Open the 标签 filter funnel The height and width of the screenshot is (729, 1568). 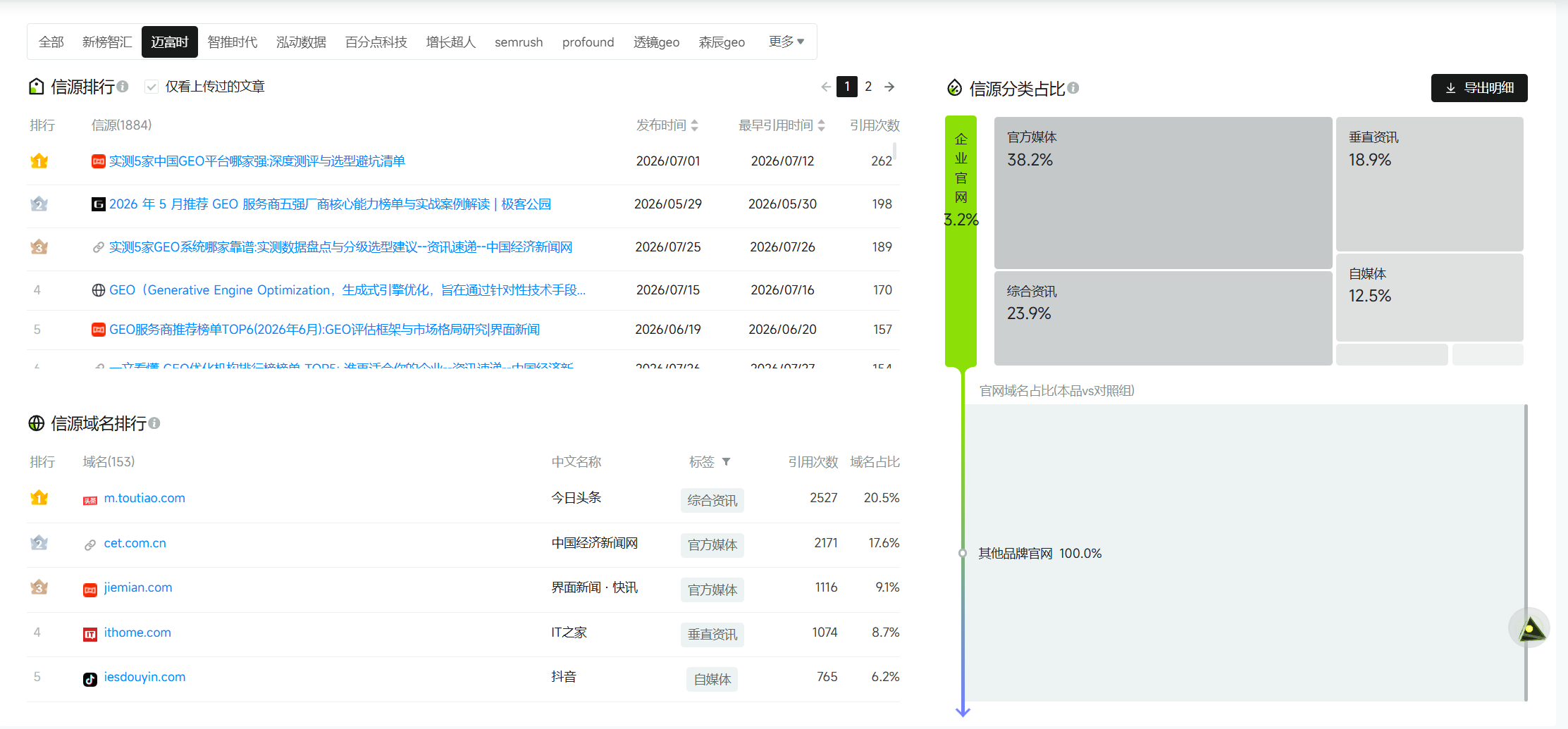tap(726, 462)
